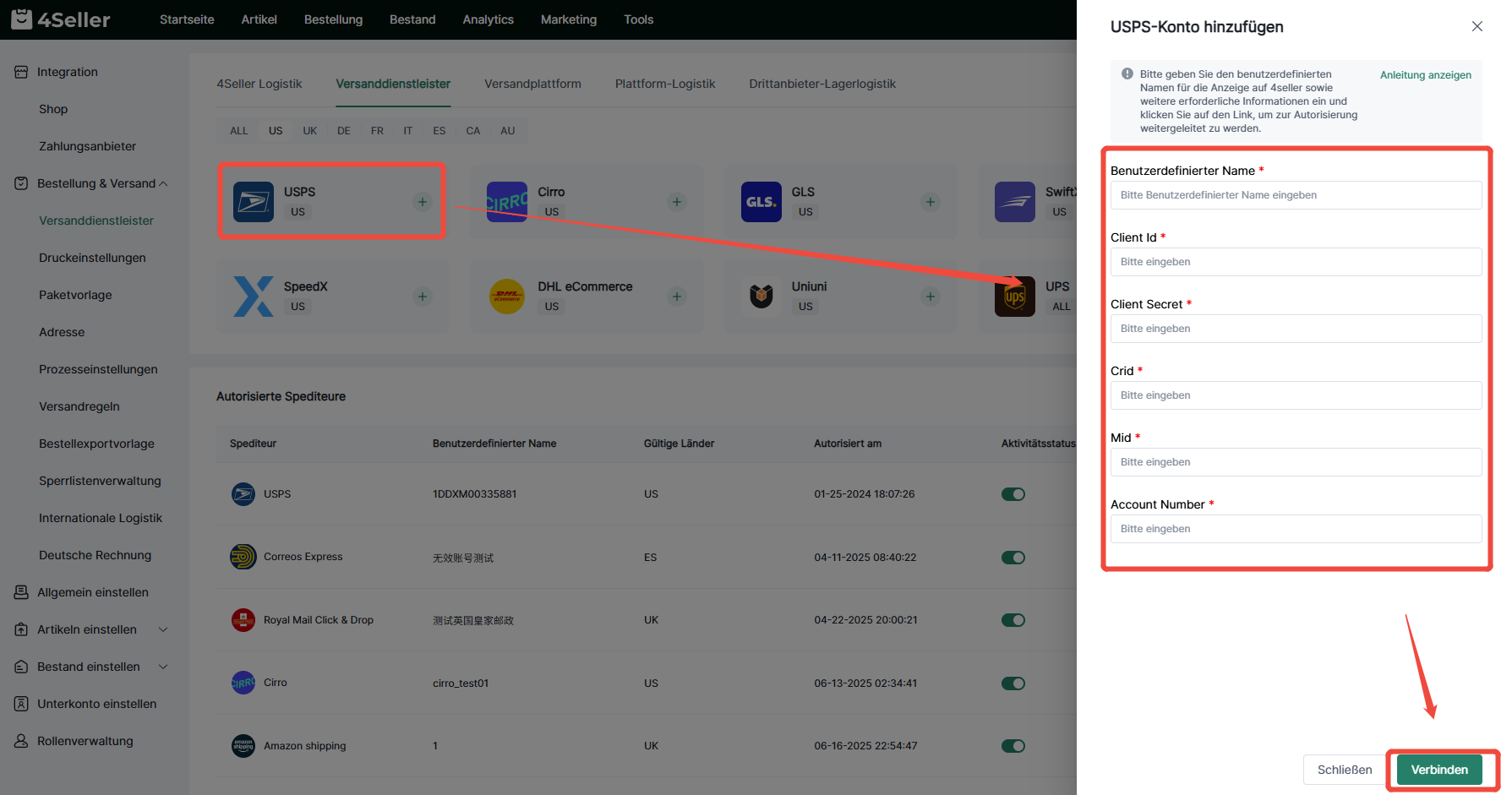1512x795 pixels.
Task: Click the Integration sidebar icon
Action: point(21,72)
